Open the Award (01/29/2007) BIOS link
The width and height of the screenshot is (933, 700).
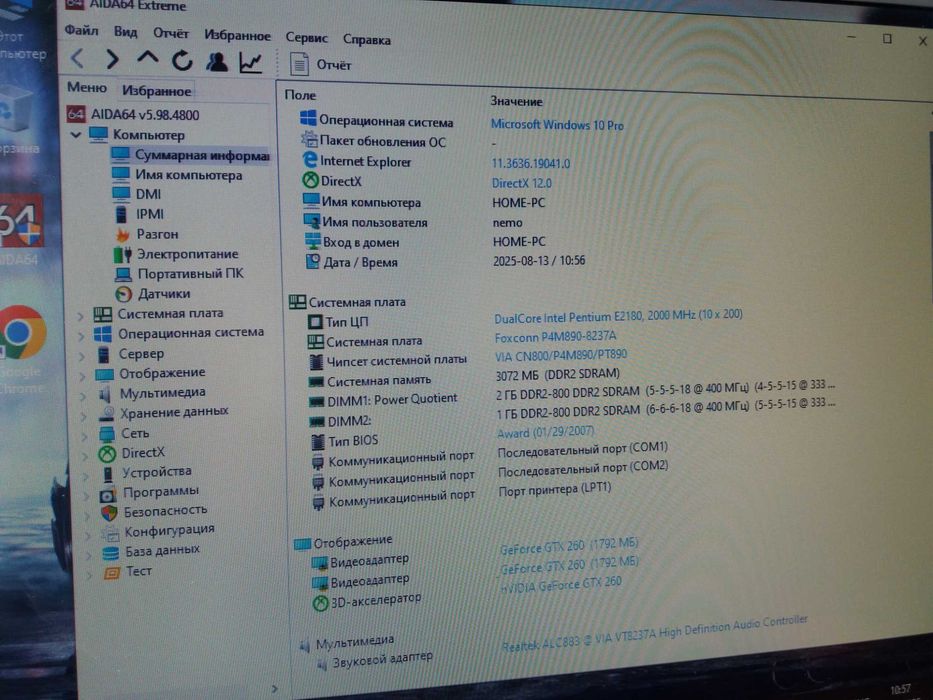[546, 432]
